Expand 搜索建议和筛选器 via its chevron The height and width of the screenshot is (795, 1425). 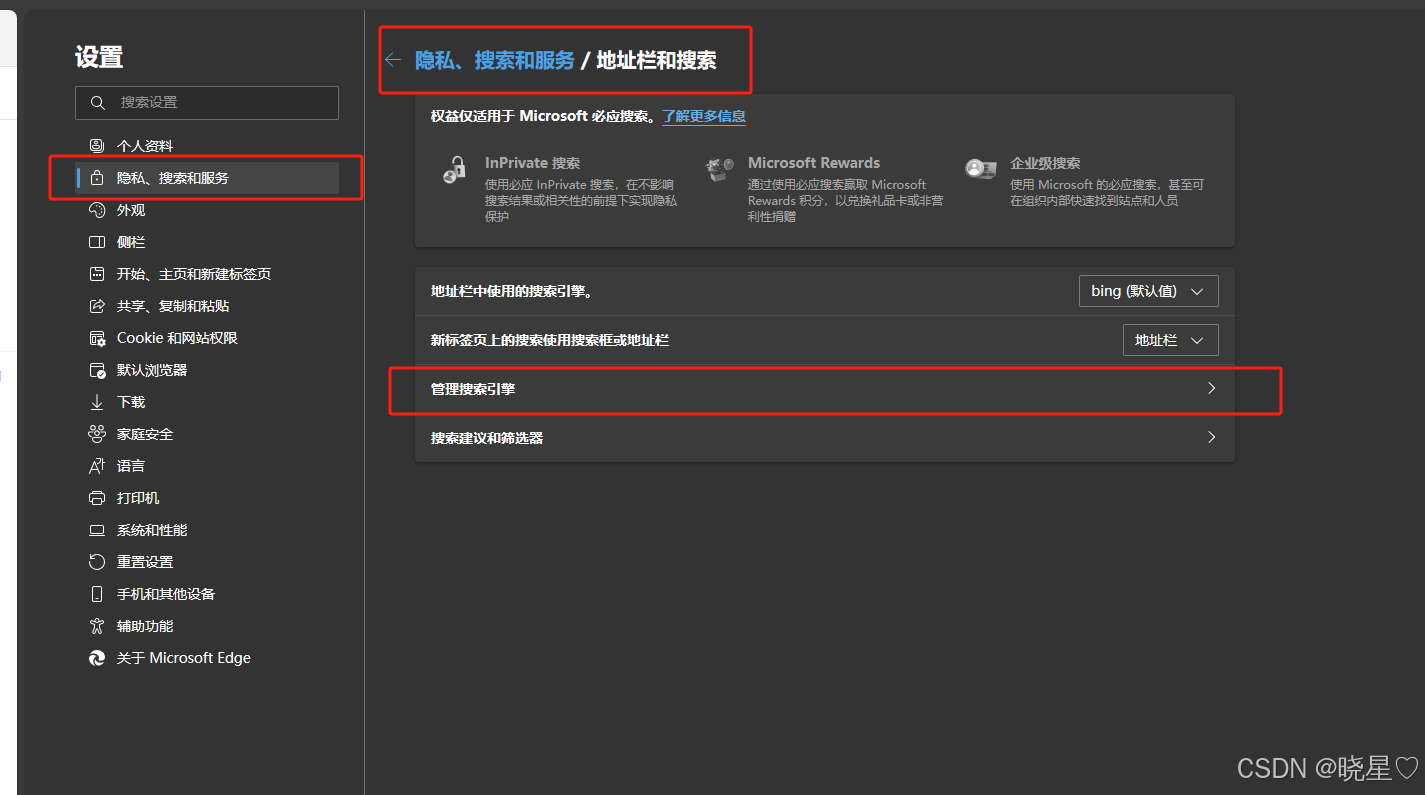[1211, 437]
